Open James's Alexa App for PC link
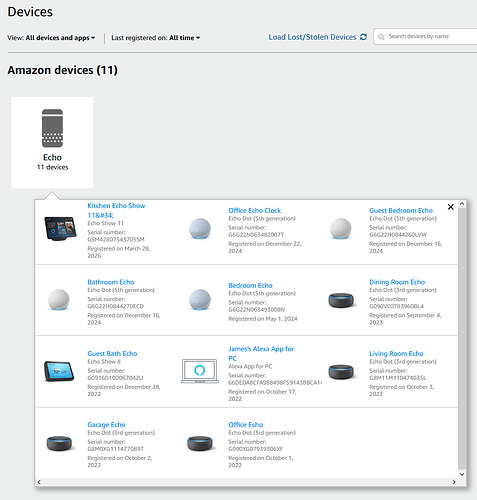 tap(261, 353)
